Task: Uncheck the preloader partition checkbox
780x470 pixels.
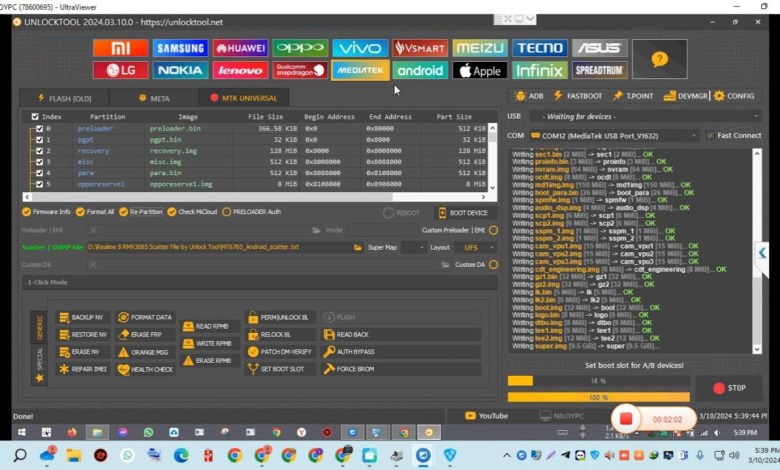Action: 39,128
